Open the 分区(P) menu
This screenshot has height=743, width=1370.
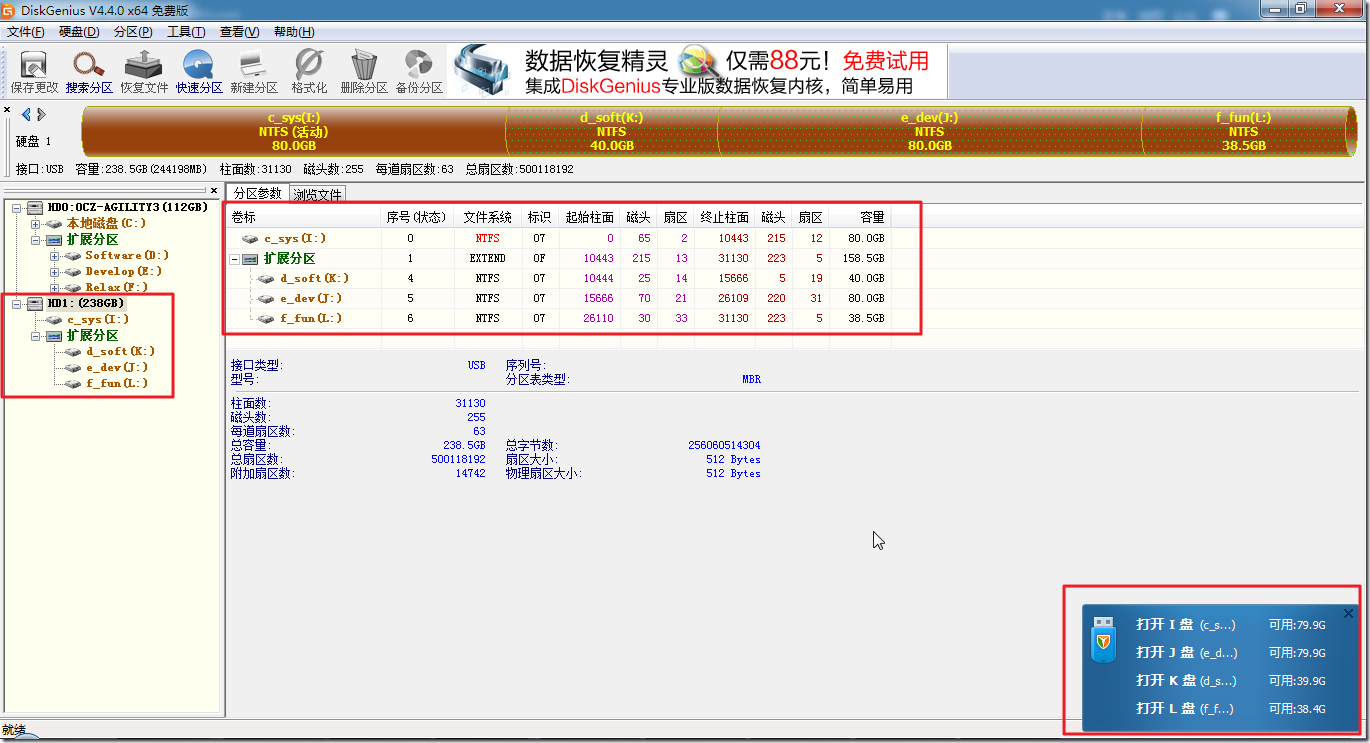tap(133, 32)
